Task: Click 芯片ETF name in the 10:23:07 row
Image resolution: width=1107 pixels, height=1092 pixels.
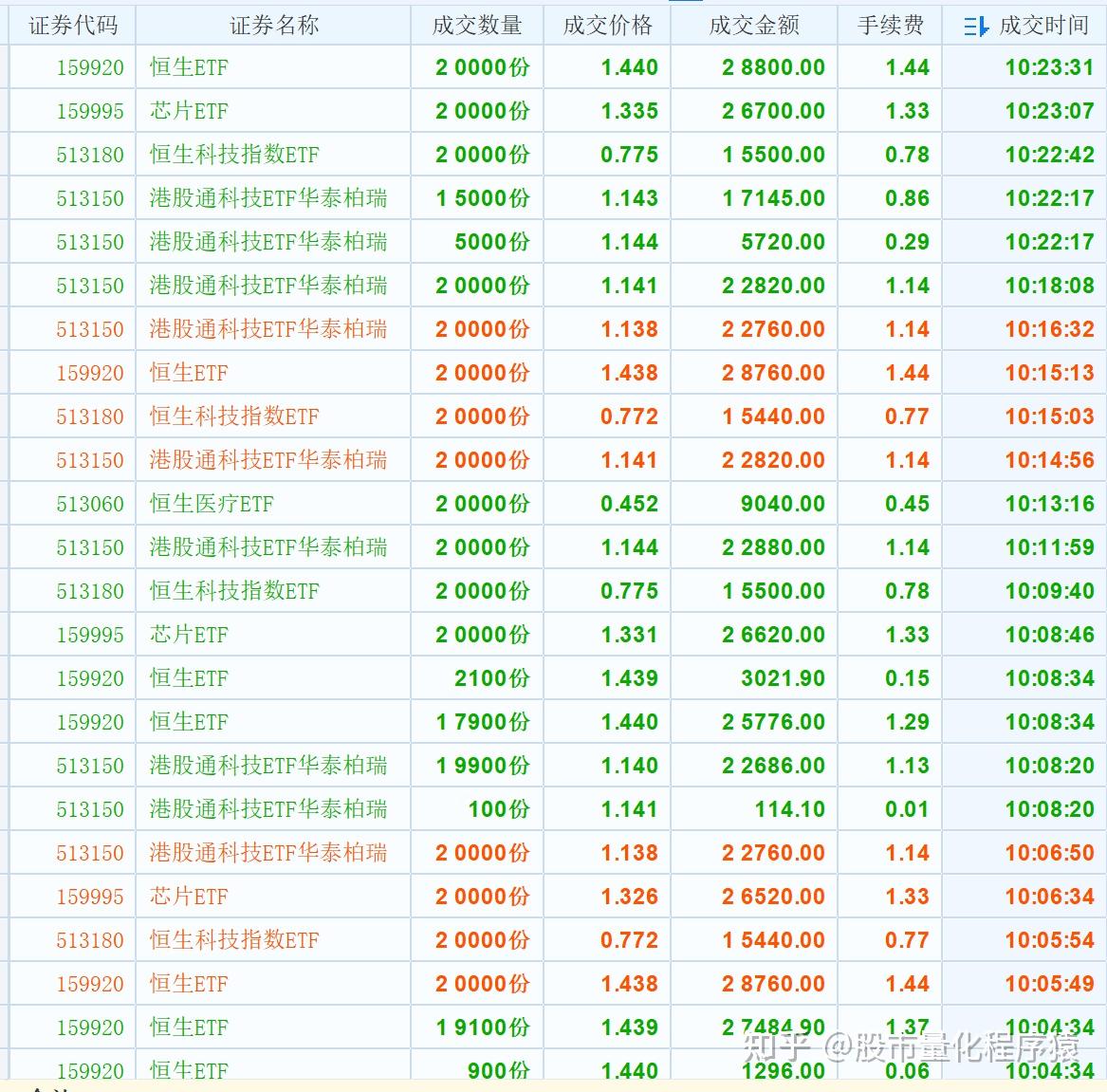Action: pyautogui.click(x=189, y=111)
